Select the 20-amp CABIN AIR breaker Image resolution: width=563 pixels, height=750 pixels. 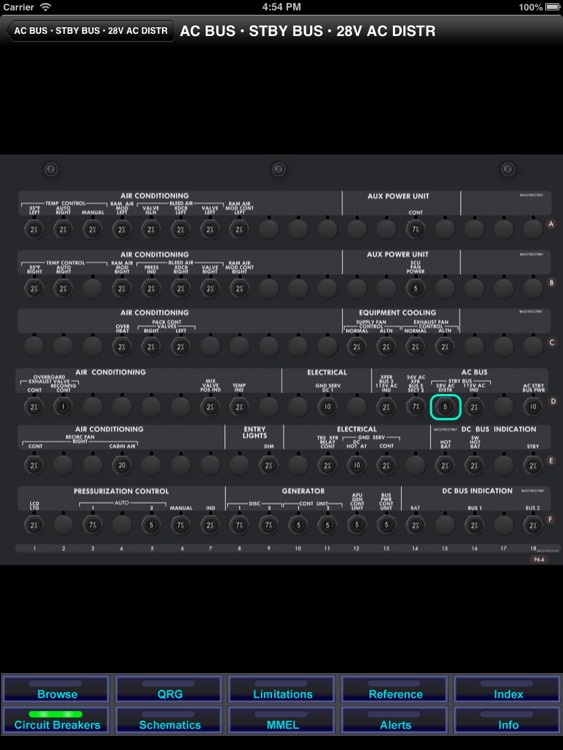[122, 465]
